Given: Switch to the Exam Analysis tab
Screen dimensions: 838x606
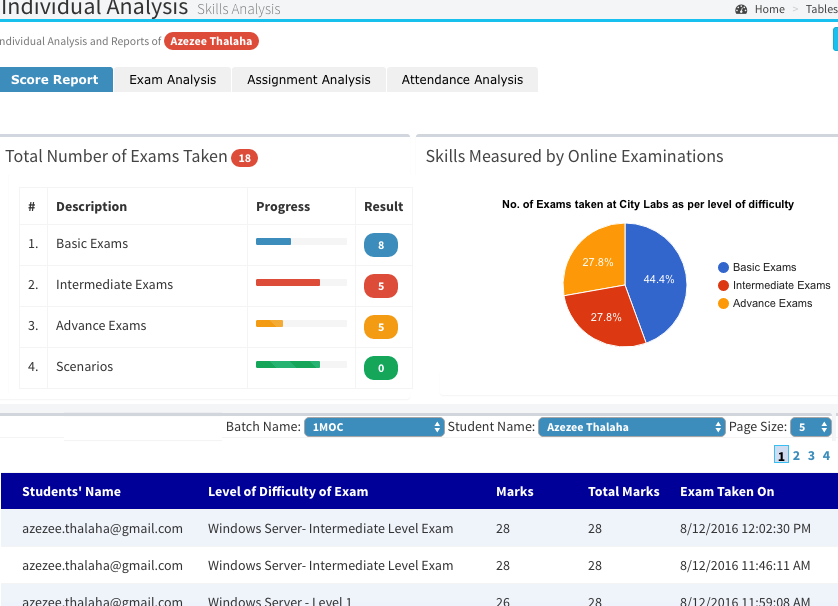Looking at the screenshot, I should pos(172,80).
